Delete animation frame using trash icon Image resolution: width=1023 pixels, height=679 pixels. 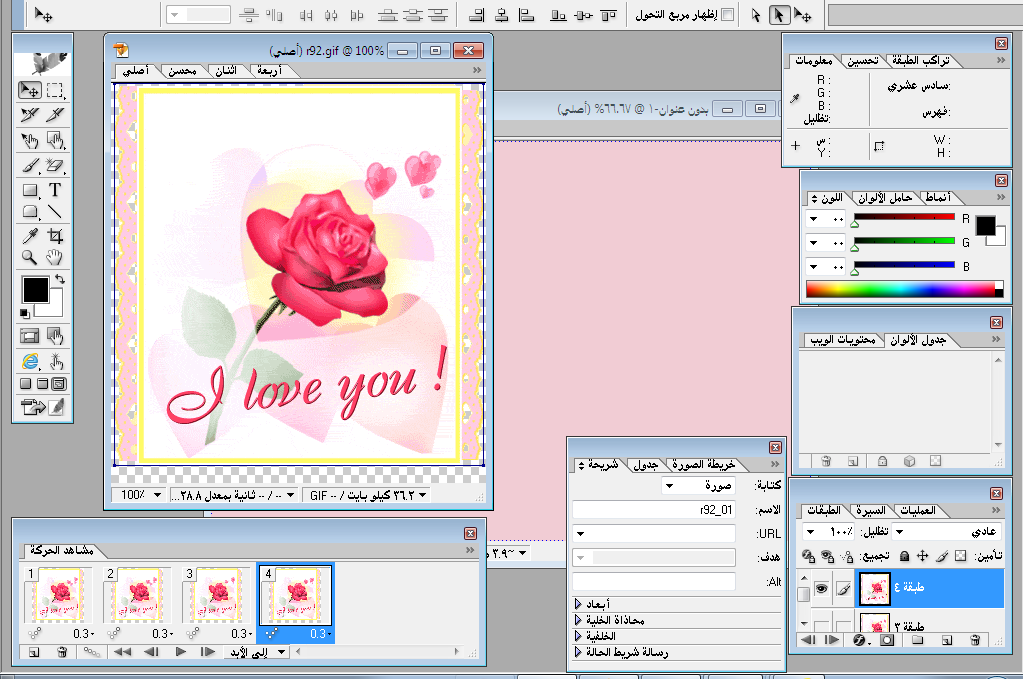point(62,652)
